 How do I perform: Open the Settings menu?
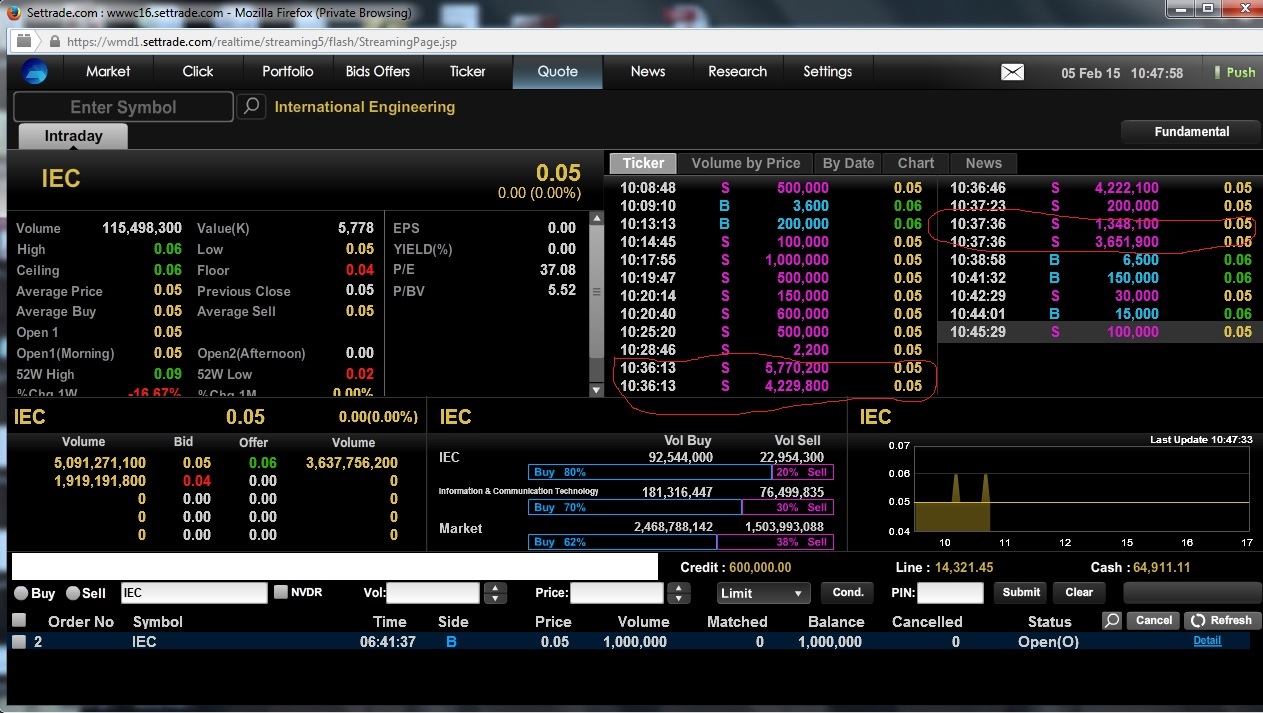tap(828, 72)
